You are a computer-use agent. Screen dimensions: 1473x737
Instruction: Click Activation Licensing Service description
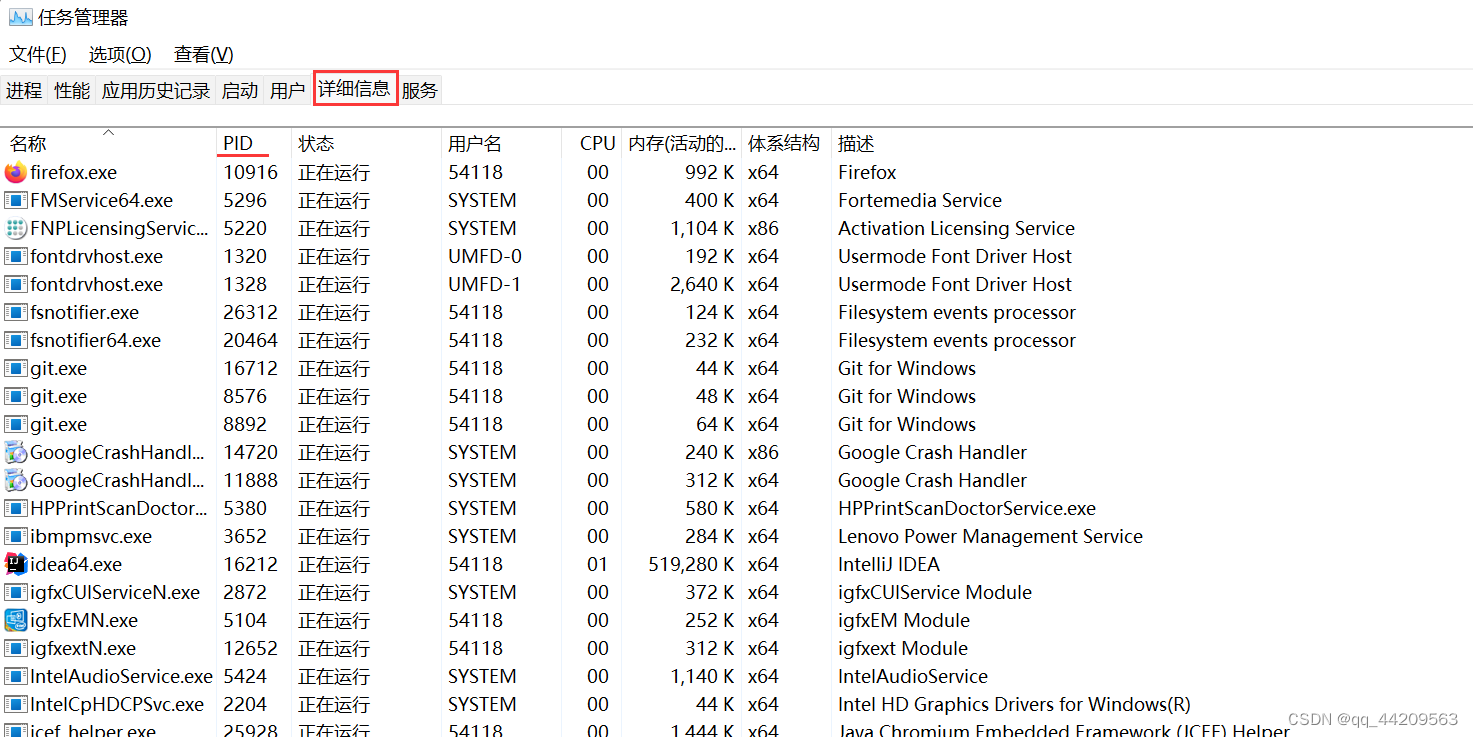pos(956,228)
